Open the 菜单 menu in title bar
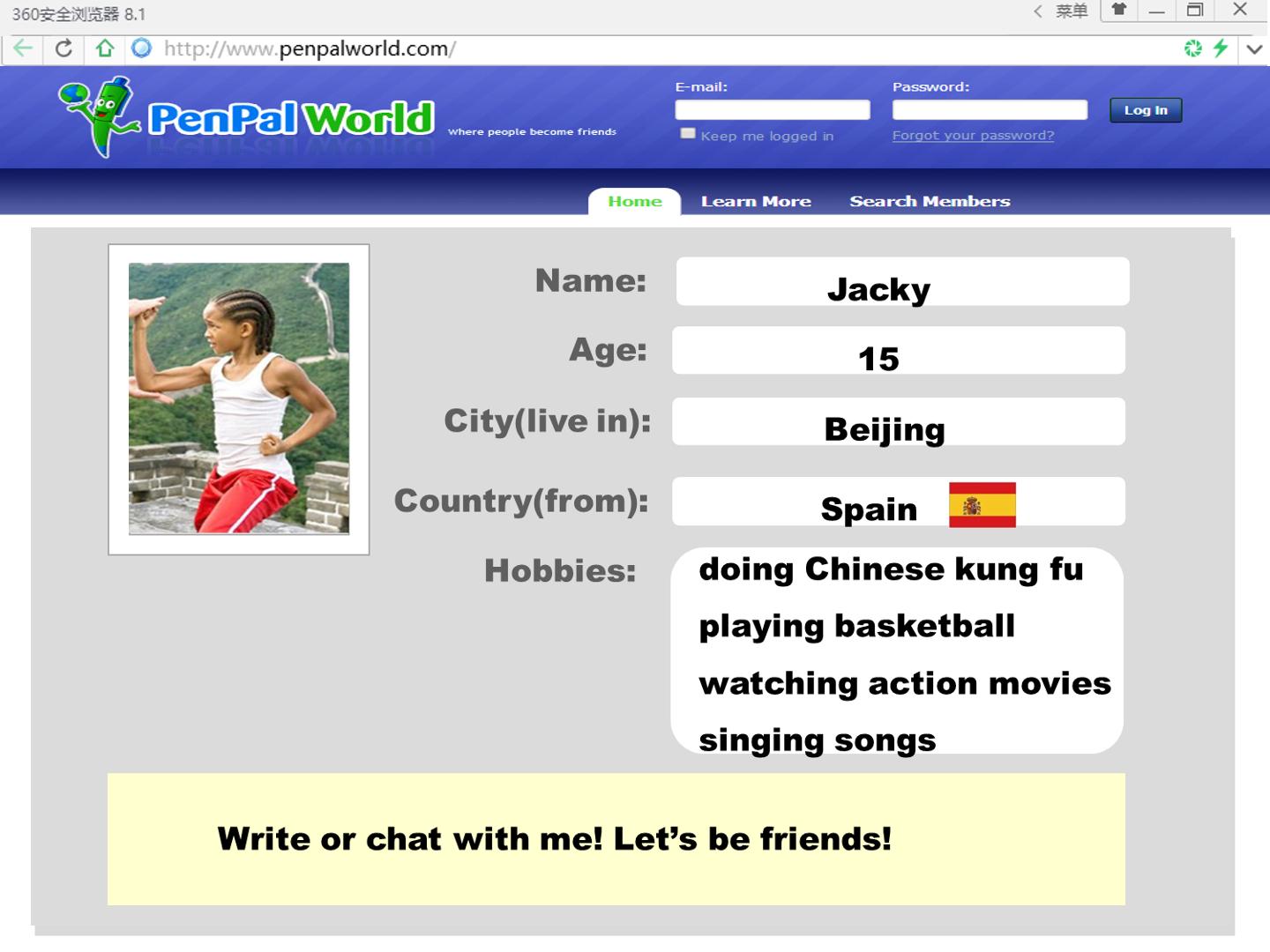This screenshot has width=1270, height=952. click(1071, 11)
